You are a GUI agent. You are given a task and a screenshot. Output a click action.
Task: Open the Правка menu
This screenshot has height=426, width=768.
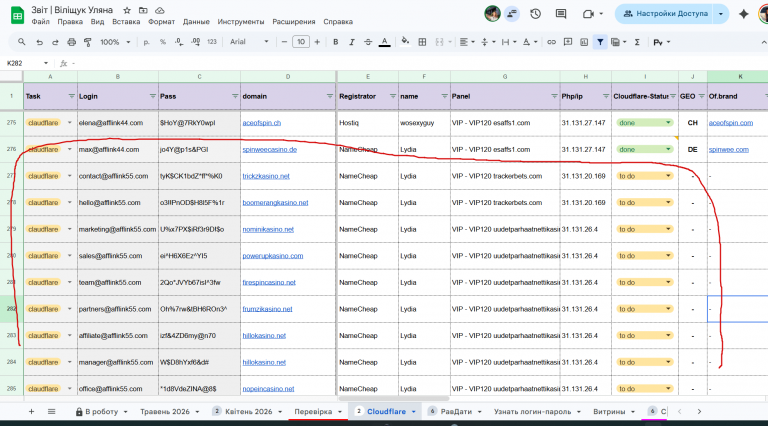70,22
